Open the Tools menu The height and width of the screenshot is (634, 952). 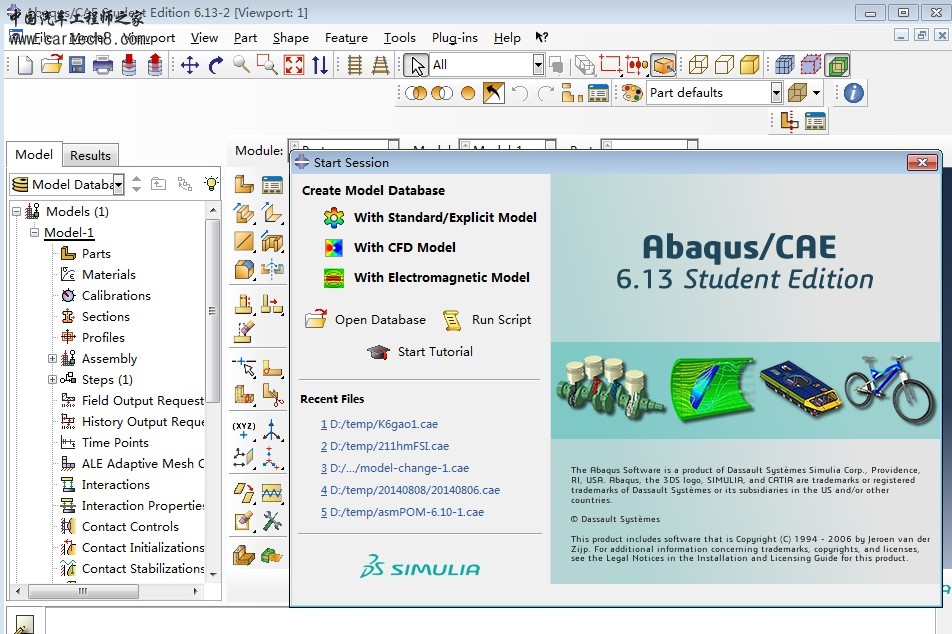pos(400,38)
